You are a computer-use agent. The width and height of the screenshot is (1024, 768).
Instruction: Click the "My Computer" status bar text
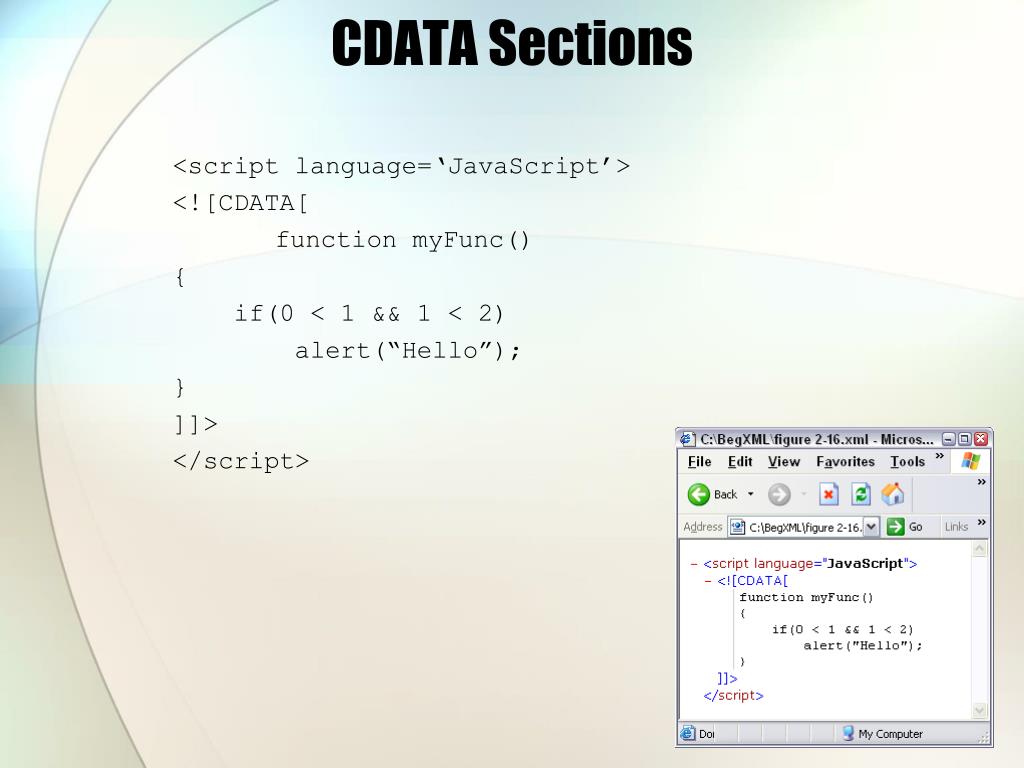890,734
